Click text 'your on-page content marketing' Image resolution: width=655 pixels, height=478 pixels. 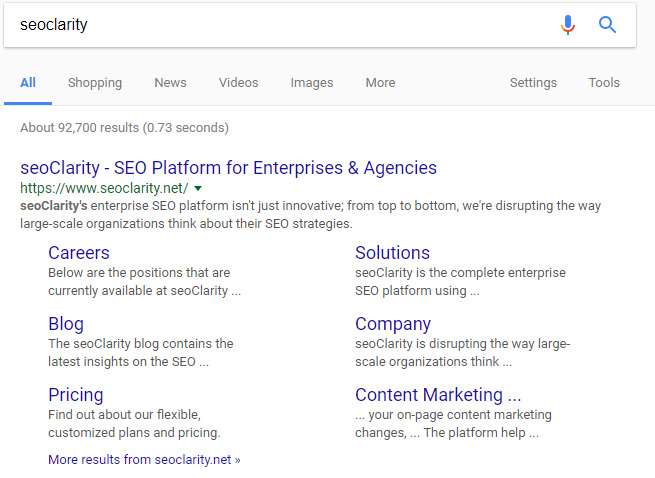pyautogui.click(x=460, y=415)
